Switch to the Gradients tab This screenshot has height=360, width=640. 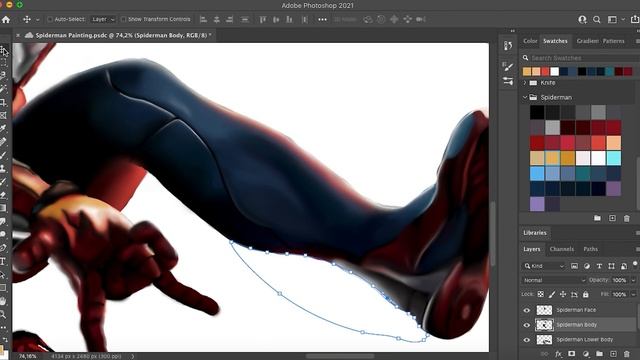[x=587, y=41]
